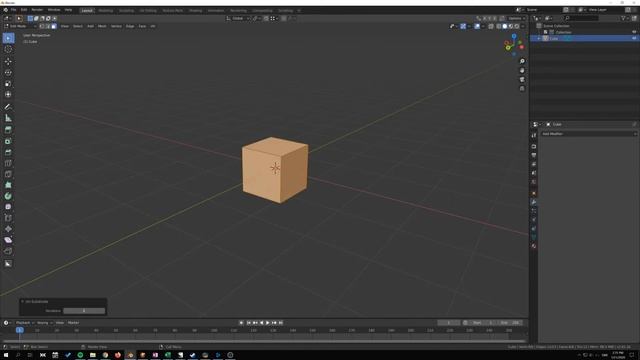Click the navigation axis gizmo

coord(514,44)
